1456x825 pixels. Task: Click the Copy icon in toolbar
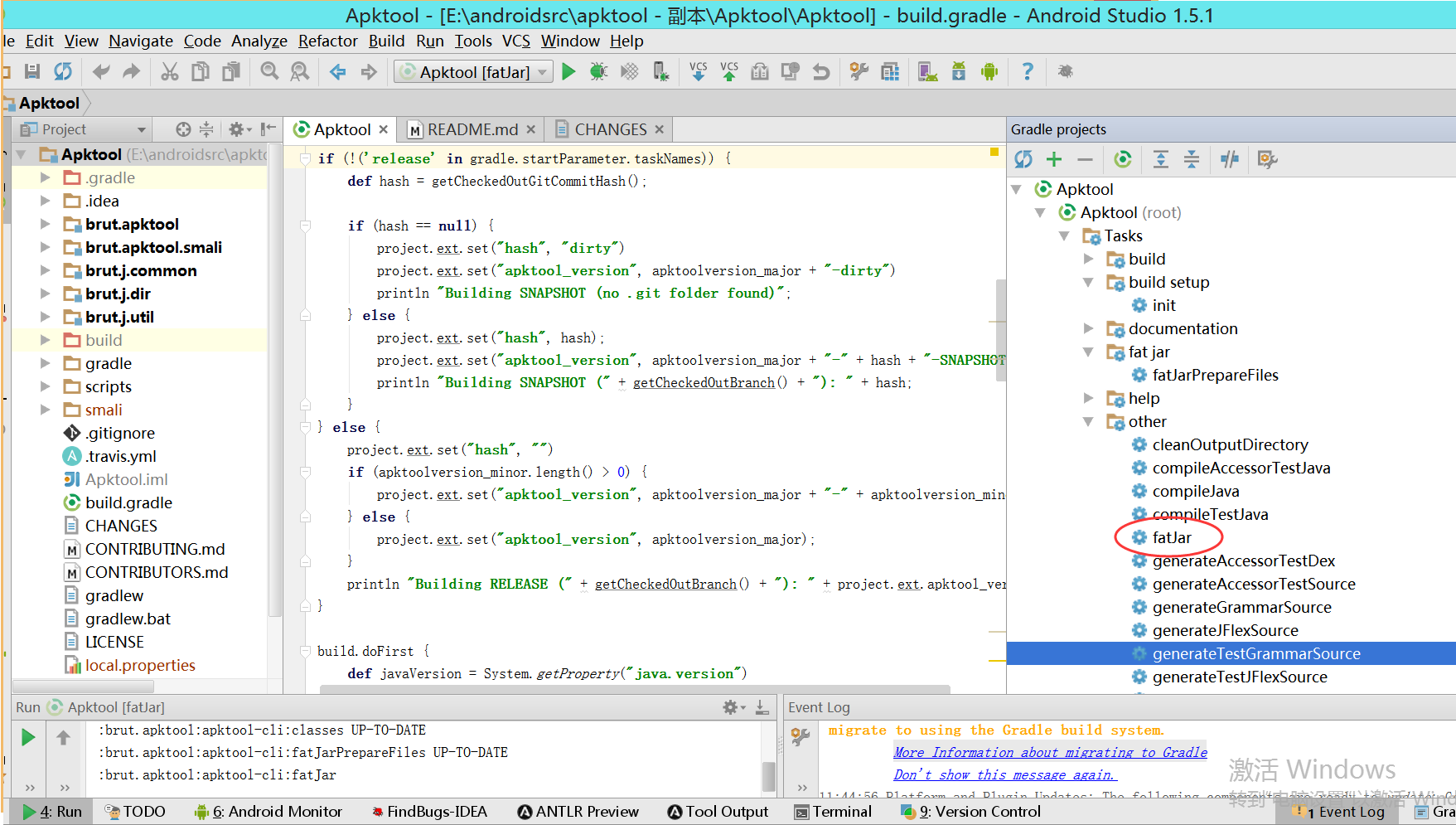pos(201,72)
